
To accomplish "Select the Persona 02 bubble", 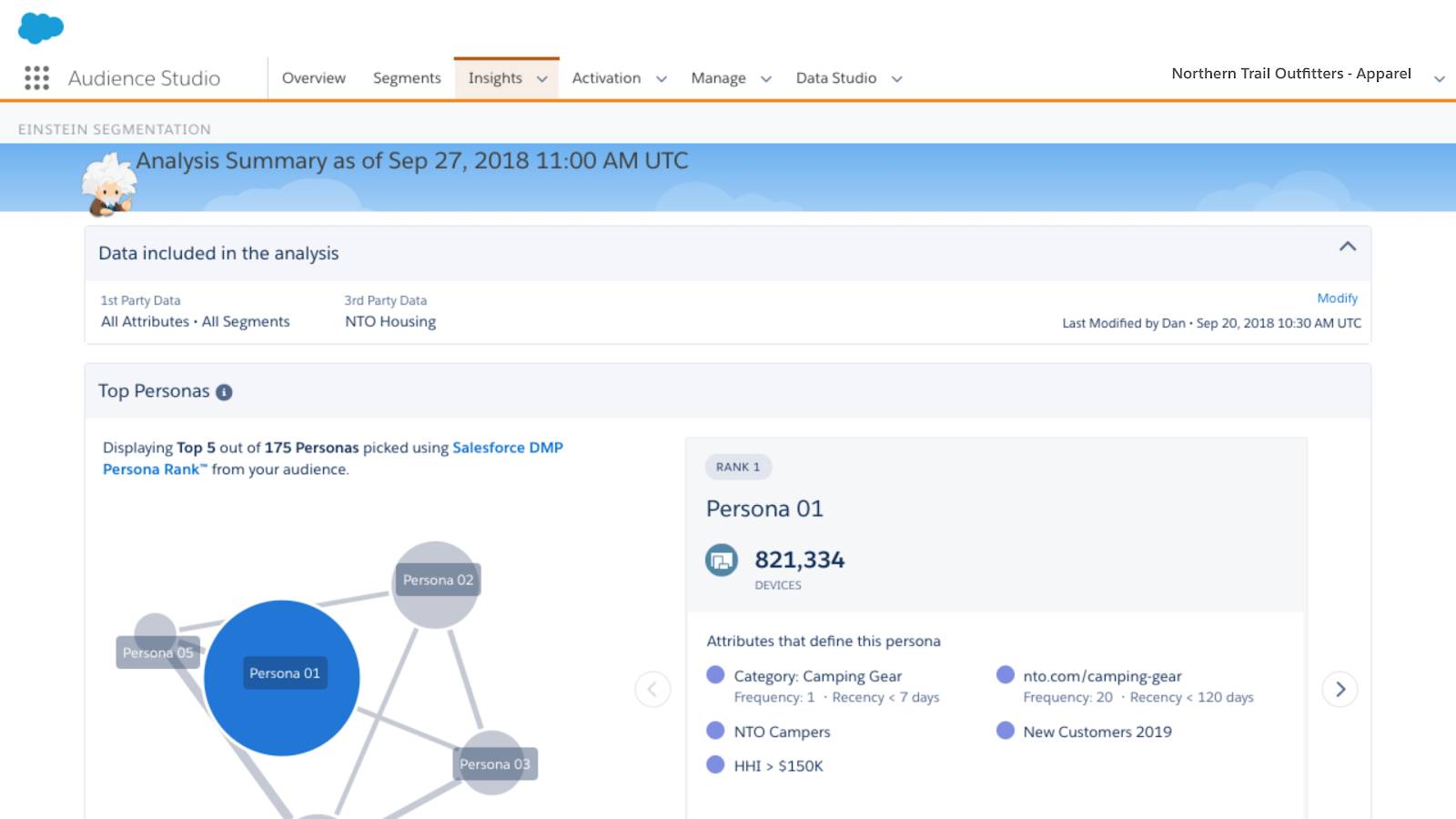I will click(x=436, y=584).
